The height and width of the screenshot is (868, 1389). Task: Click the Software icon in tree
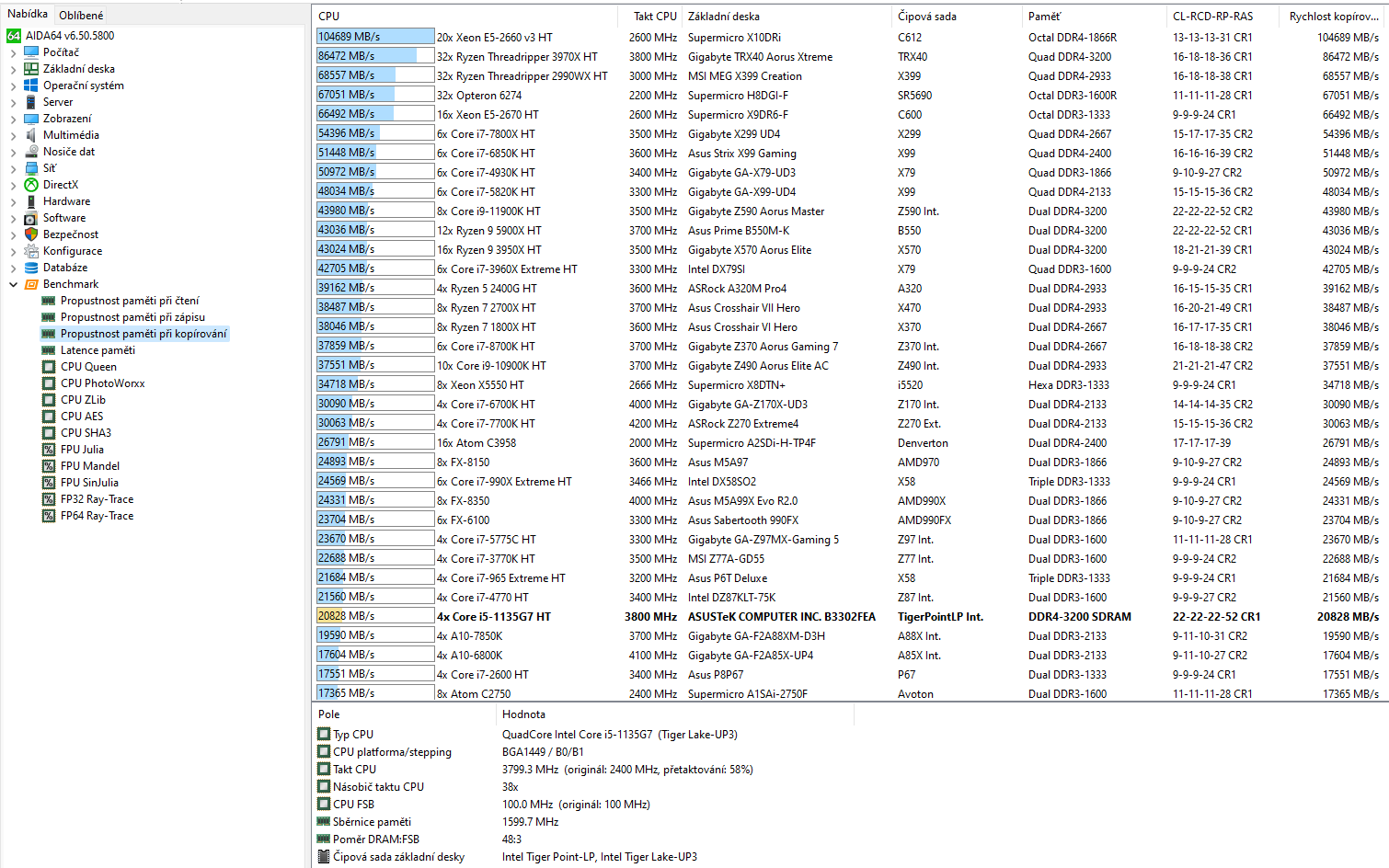tap(31, 218)
